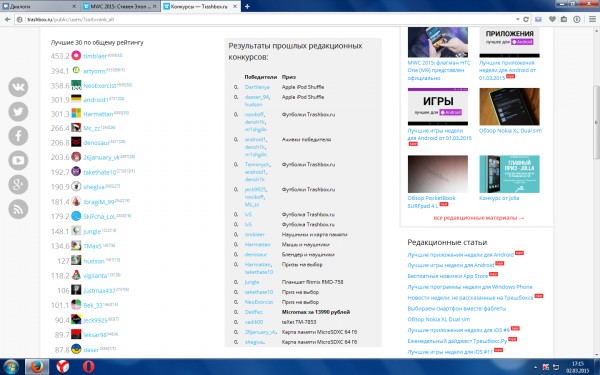Image resolution: width=600 pixels, height=375 pixels.
Task: Share via the Twitter sidebar icon
Action: click(x=18, y=111)
